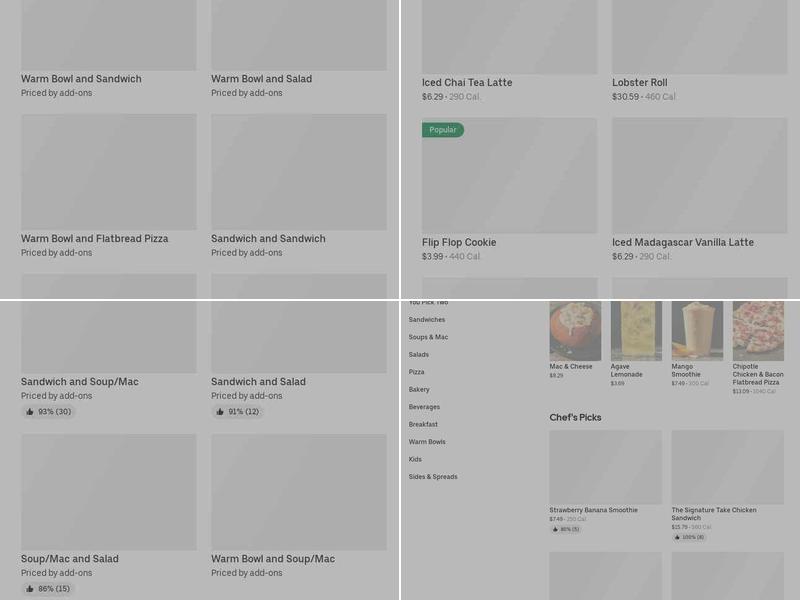Screen dimensions: 800x600
Task: Jump to the Soups & Mac category
Action: point(428,337)
